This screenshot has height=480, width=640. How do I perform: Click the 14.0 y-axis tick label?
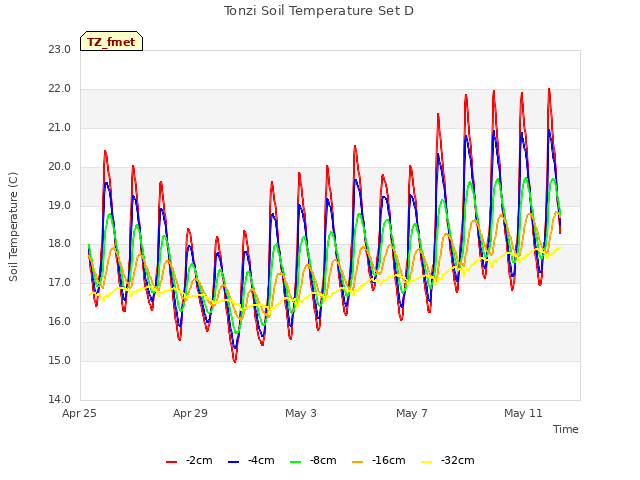point(60,399)
